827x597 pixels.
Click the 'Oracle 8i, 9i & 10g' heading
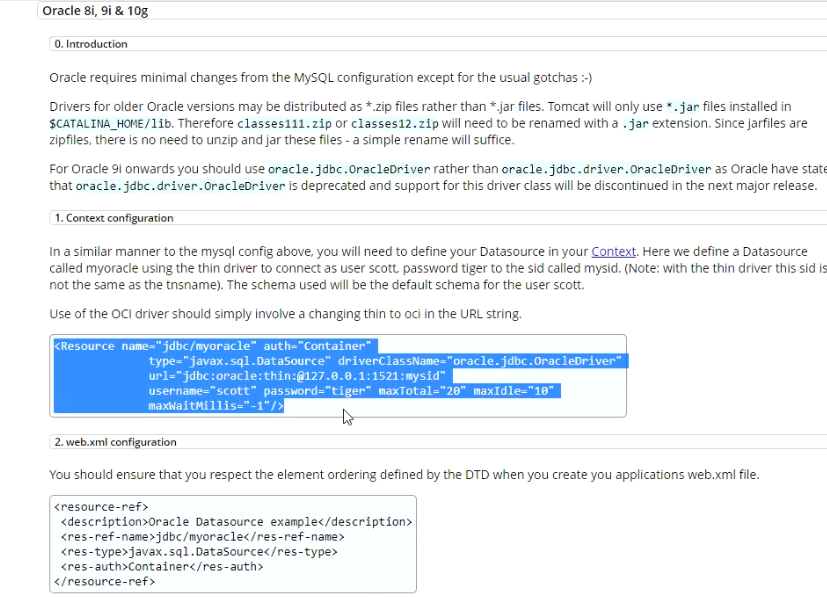coord(95,11)
